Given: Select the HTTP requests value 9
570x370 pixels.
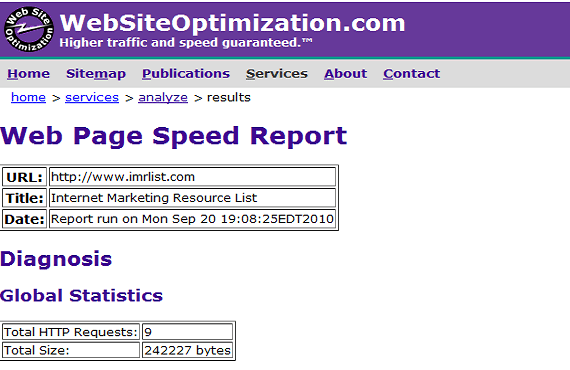Looking at the screenshot, I should click(188, 332).
